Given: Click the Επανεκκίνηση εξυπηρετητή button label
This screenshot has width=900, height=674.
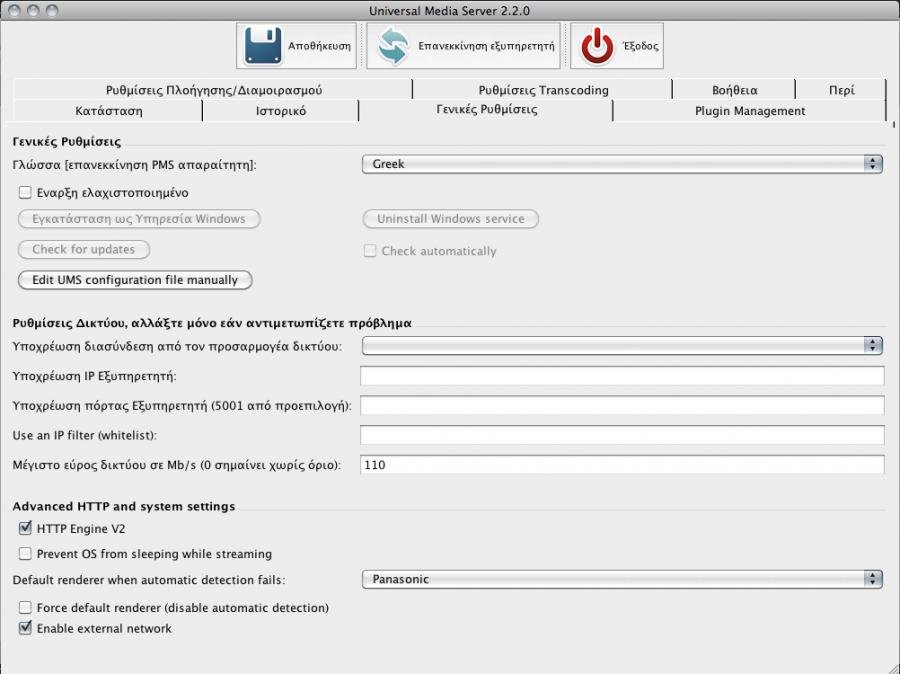Looking at the screenshot, I should [486, 46].
